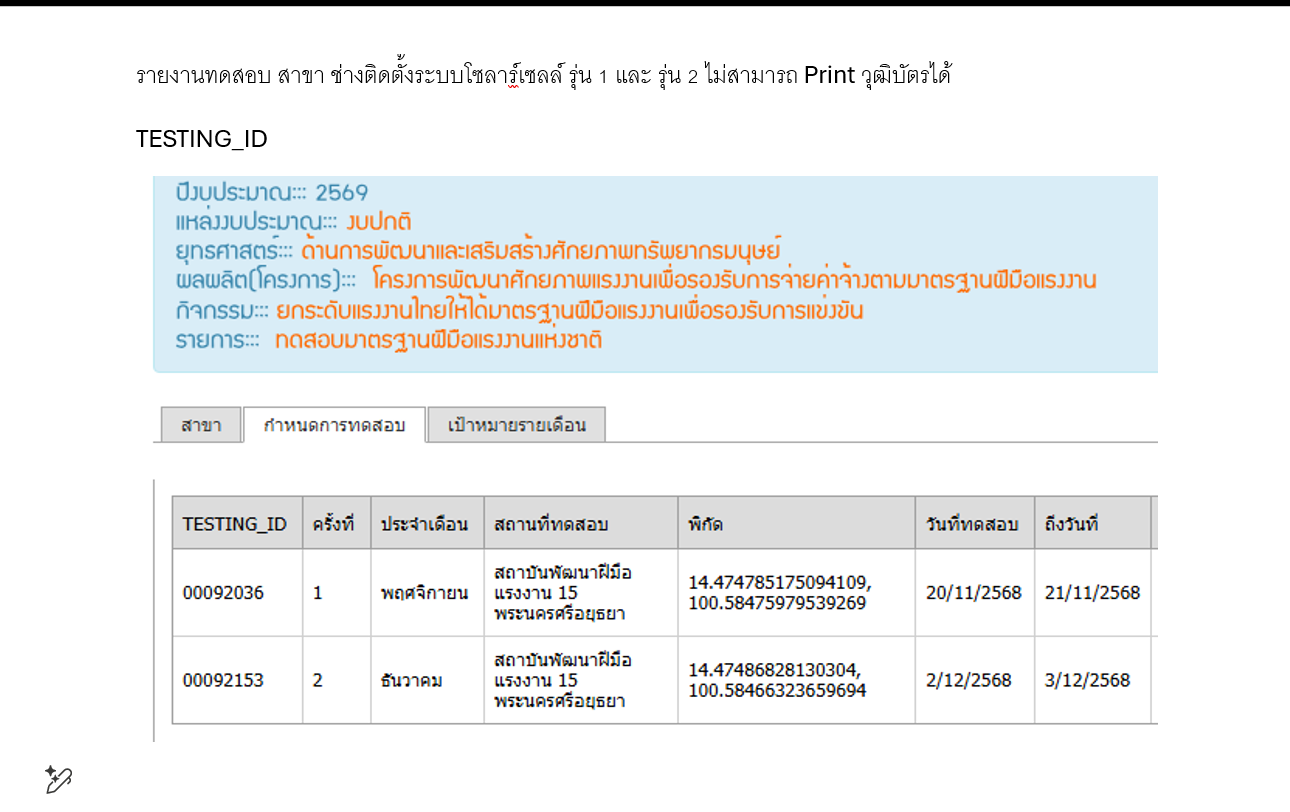The width and height of the screenshot is (1290, 812).
Task: Select the testing ID 00092153 cell
Action: point(223,681)
